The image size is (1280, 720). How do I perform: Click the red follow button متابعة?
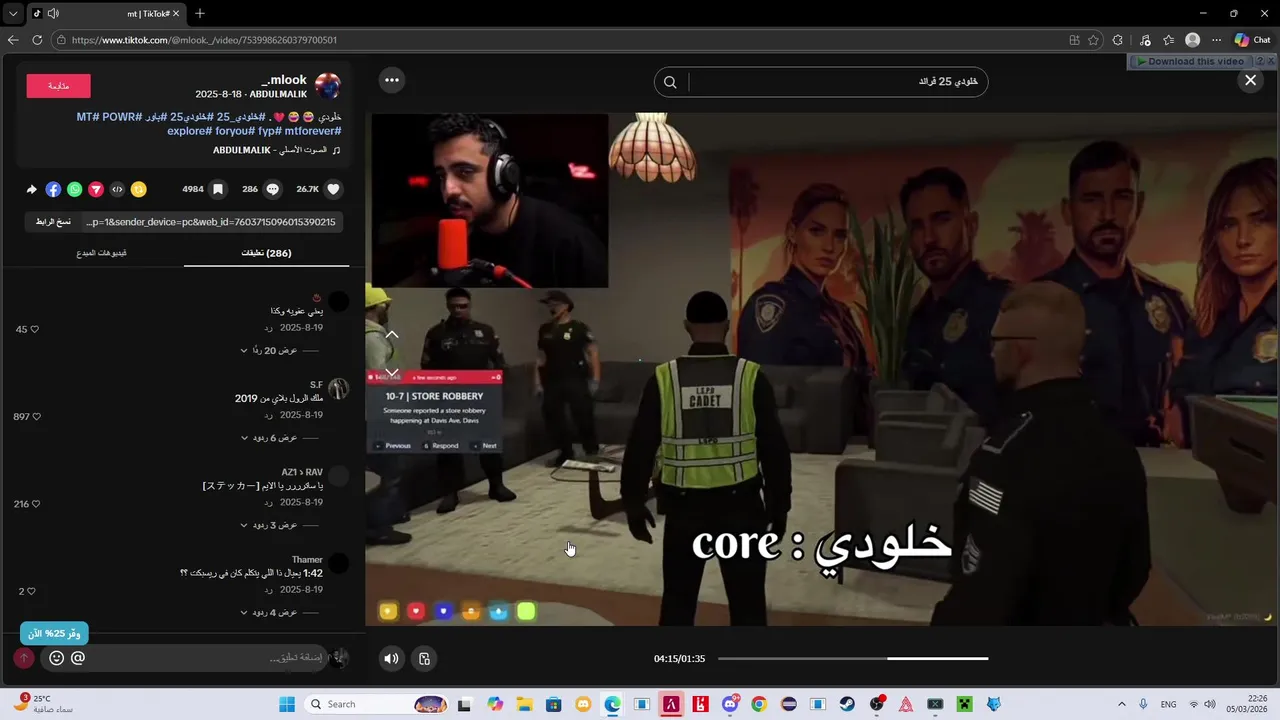[58, 86]
